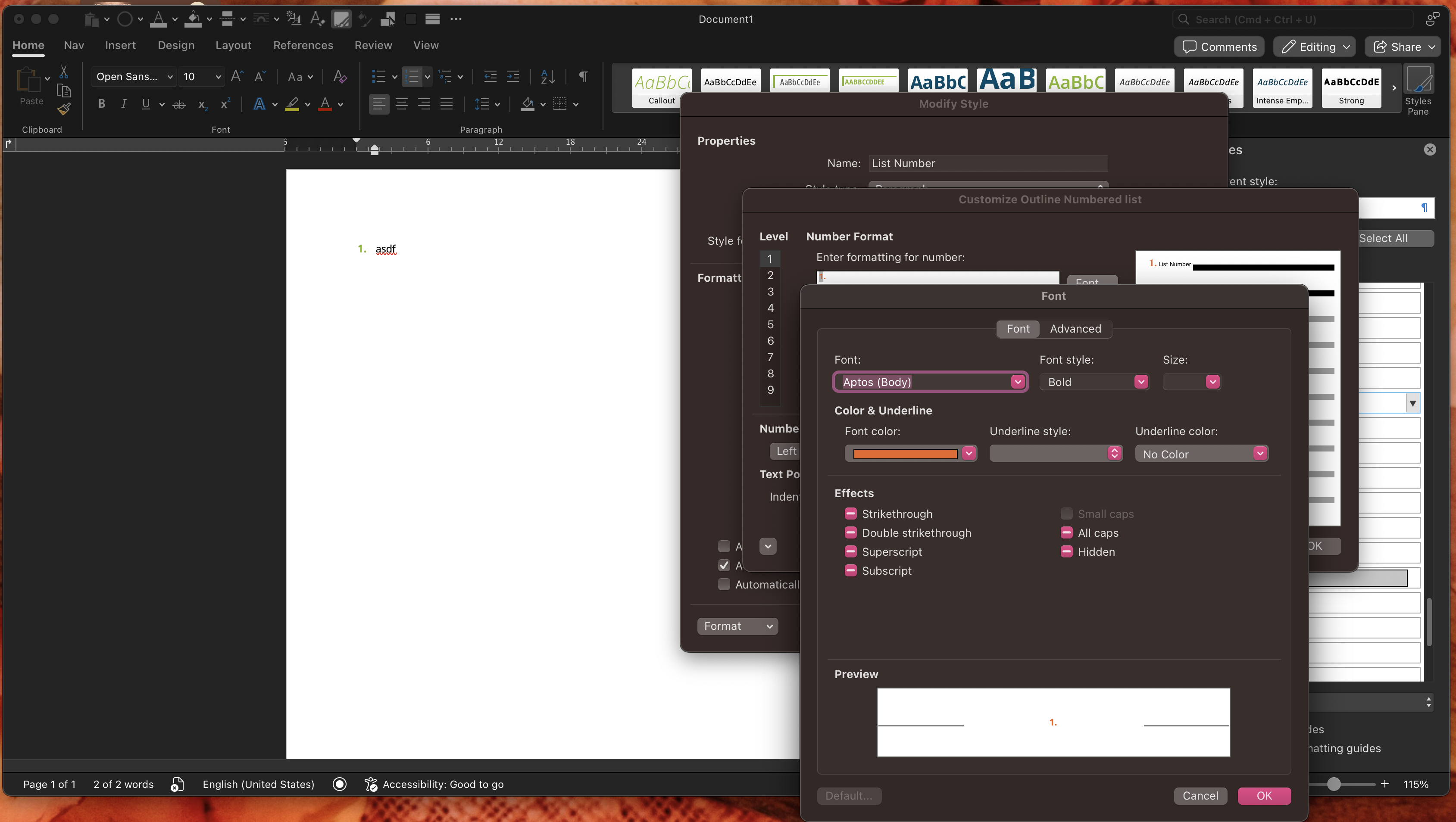Toggle the Automatically update checkbox in Modify Style
Viewport: 1456px width, 822px height.
point(724,584)
